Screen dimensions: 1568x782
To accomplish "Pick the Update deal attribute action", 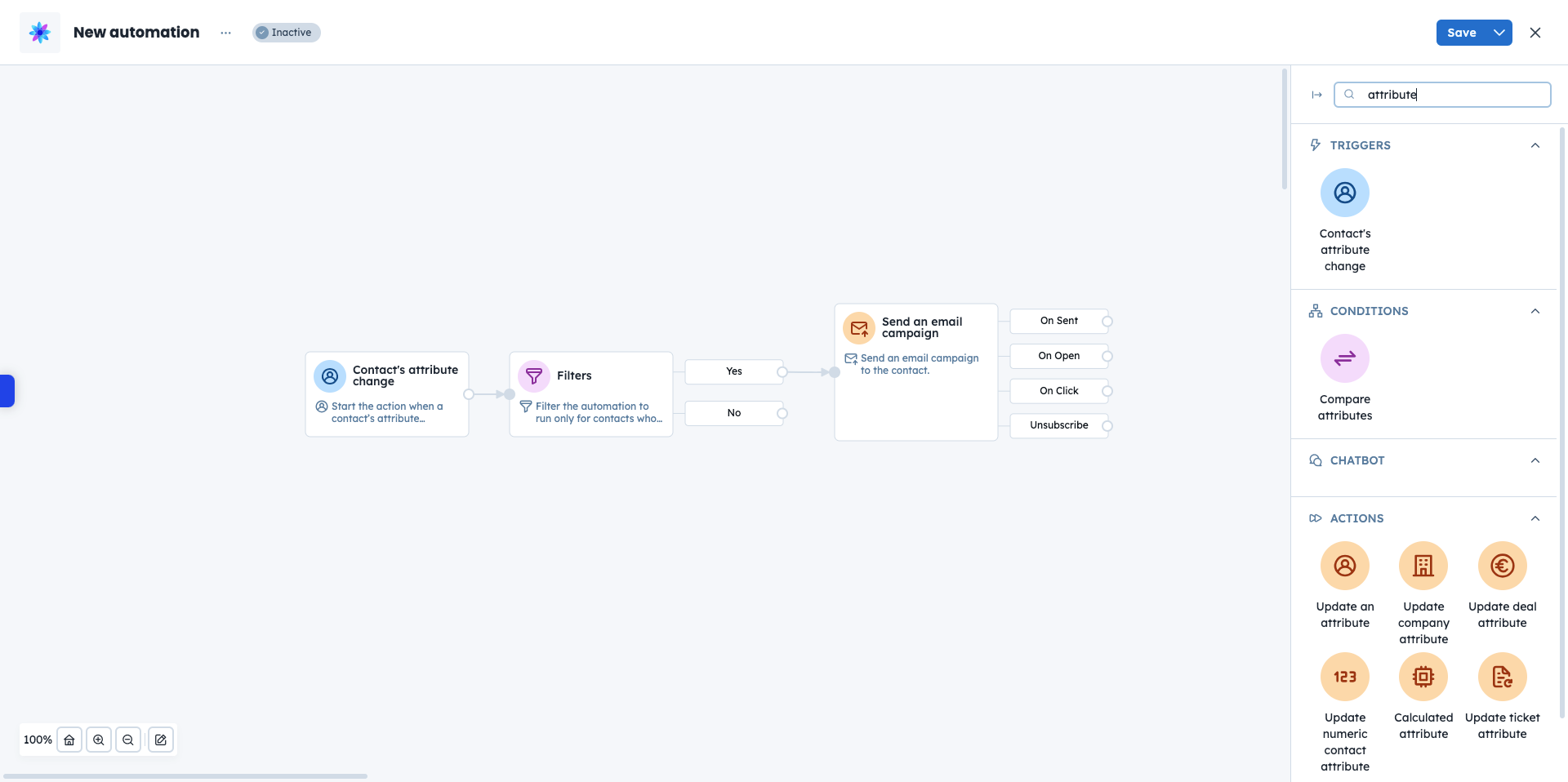I will [x=1502, y=567].
